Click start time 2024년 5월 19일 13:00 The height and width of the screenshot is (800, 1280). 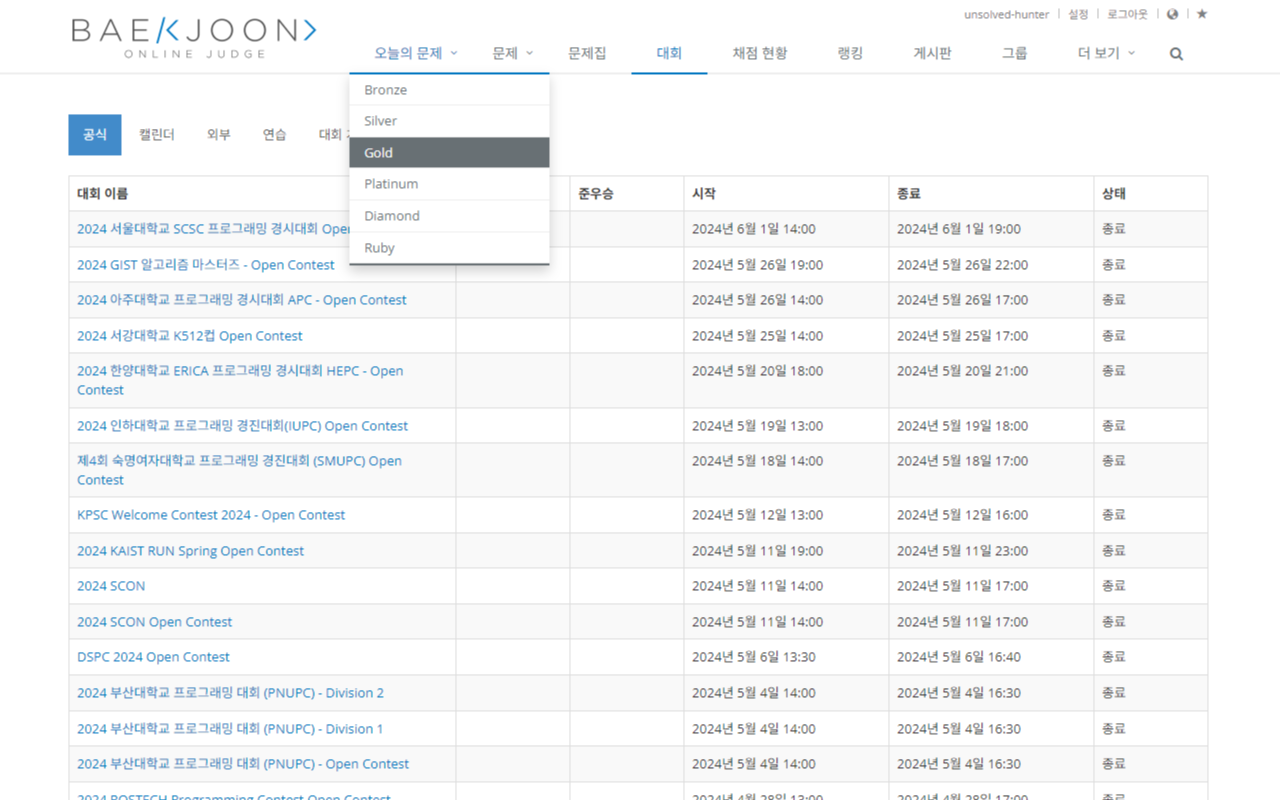tap(758, 426)
